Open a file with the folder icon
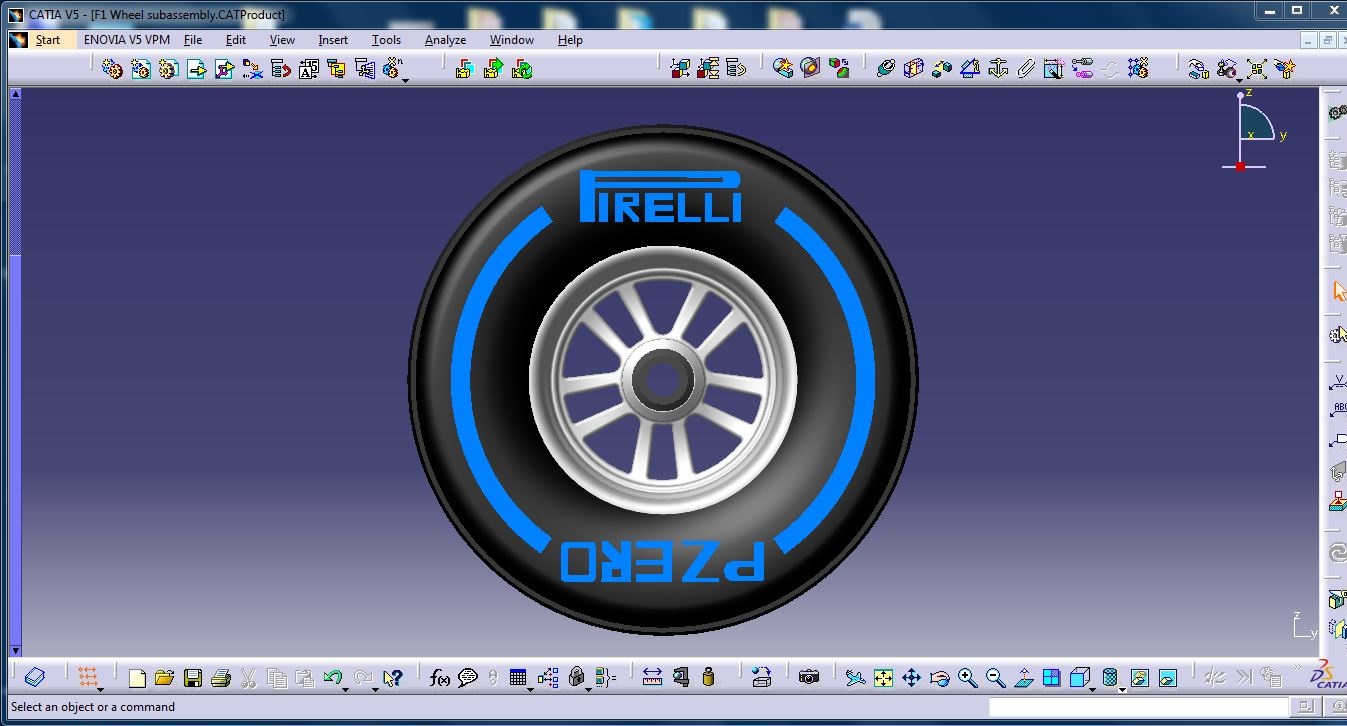This screenshot has height=726, width=1347. click(164, 678)
